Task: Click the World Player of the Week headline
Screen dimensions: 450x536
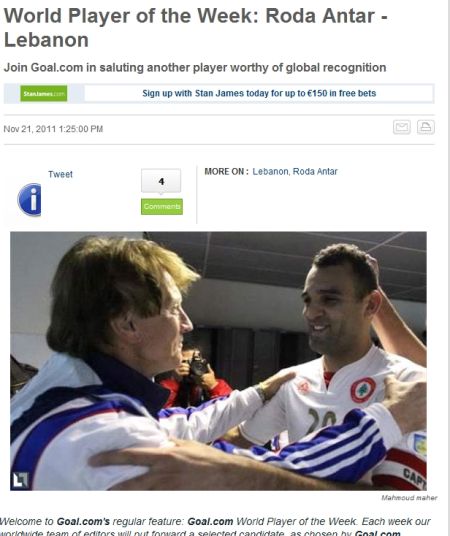Action: click(195, 28)
